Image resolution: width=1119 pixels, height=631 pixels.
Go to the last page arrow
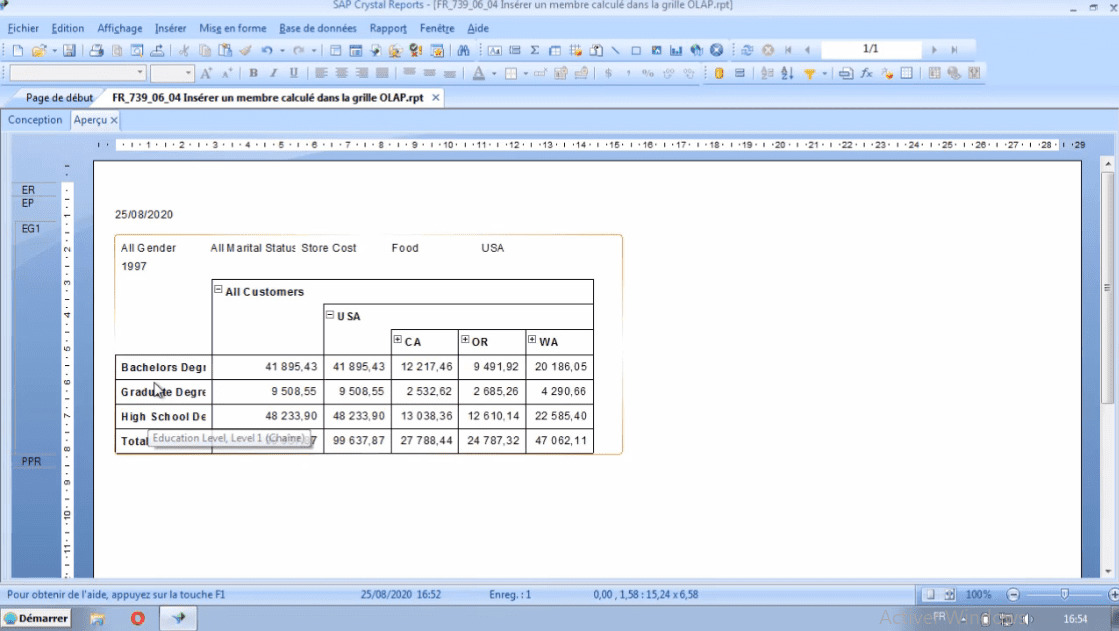click(x=955, y=50)
